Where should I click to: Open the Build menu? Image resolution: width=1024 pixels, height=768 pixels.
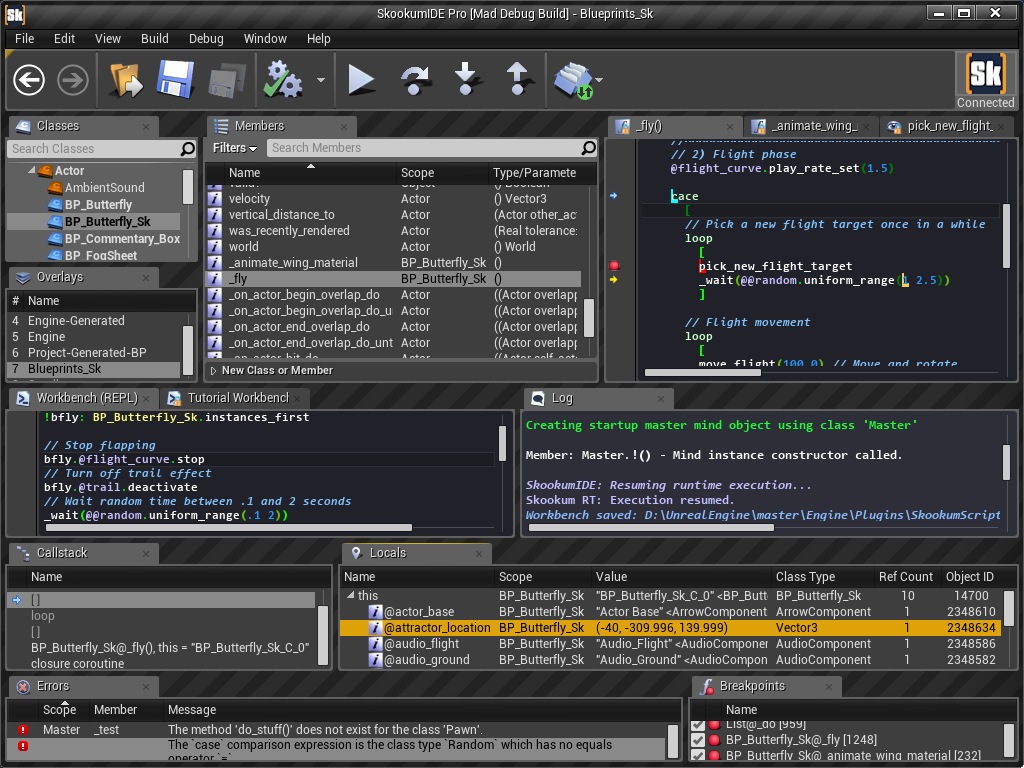pos(155,39)
